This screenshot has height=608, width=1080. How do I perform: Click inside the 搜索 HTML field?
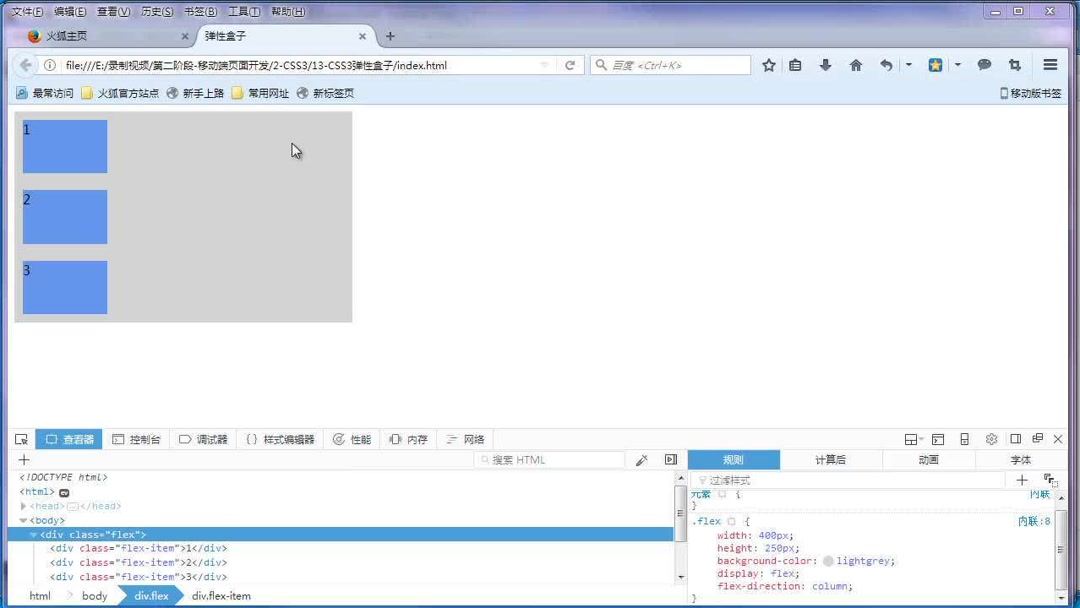point(550,459)
